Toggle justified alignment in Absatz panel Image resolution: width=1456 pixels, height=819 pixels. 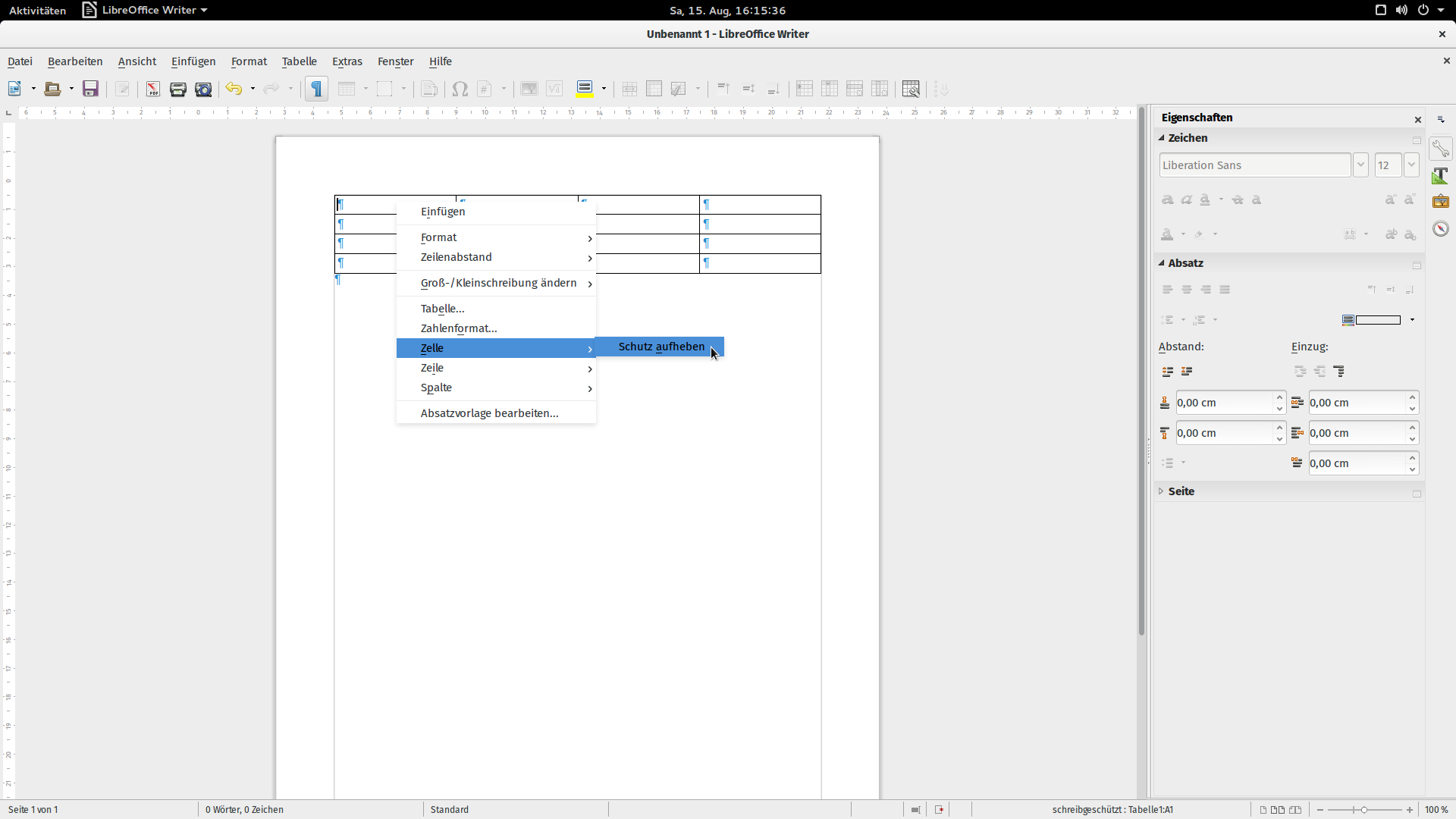(x=1225, y=290)
